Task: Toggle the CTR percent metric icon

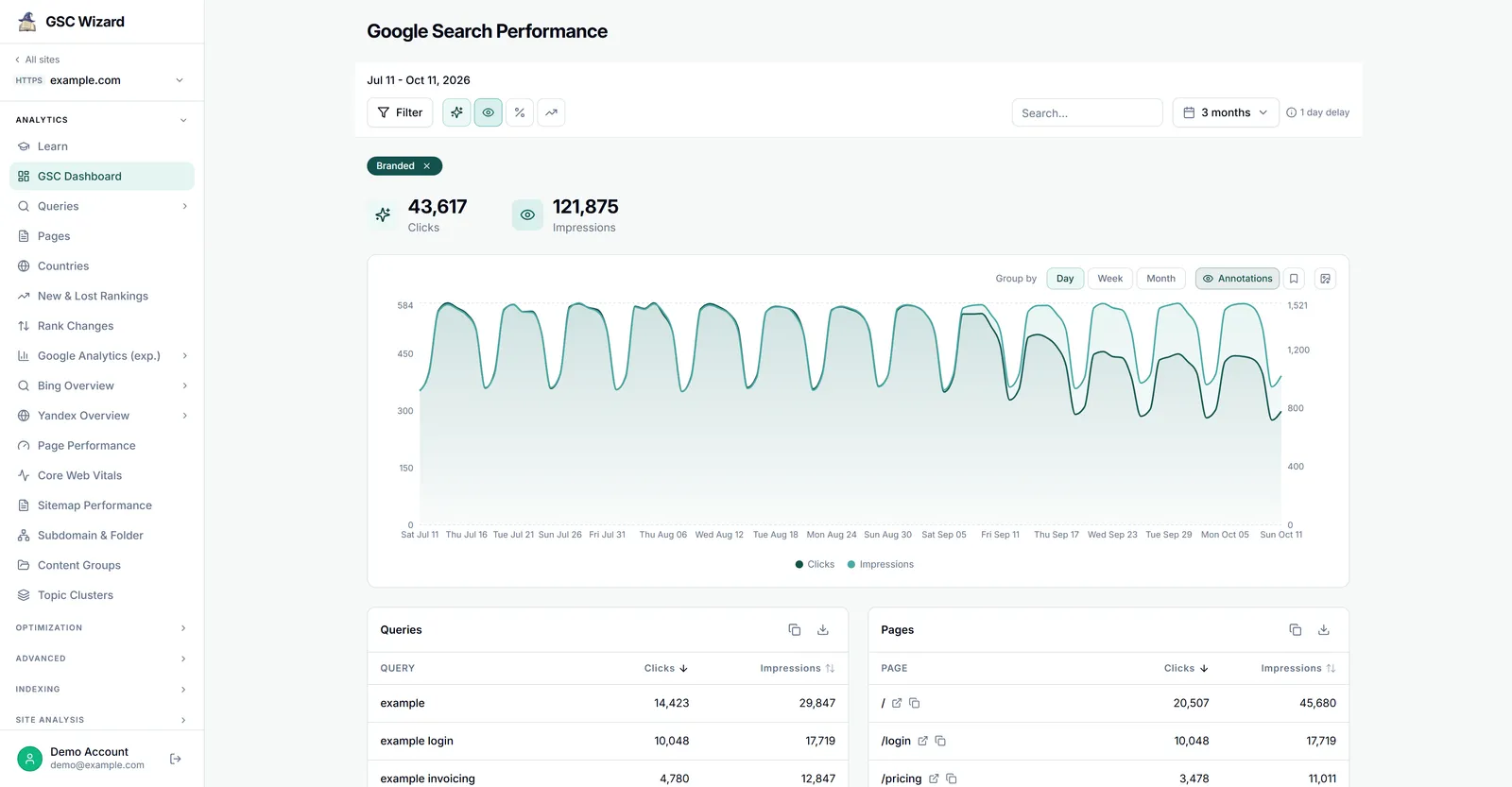Action: [520, 112]
